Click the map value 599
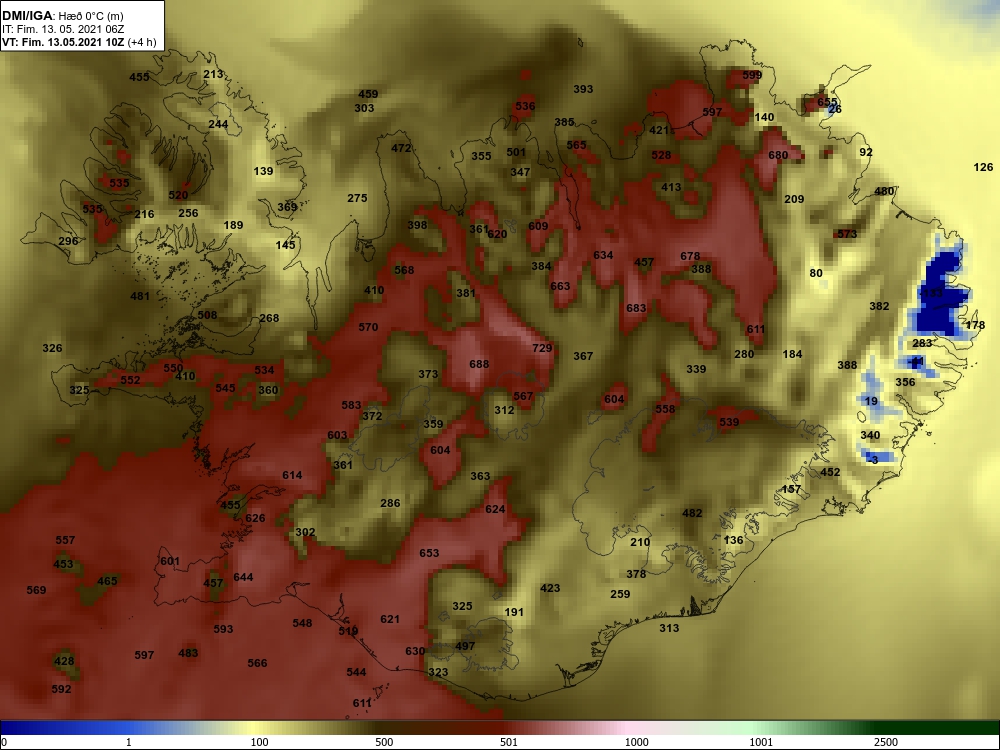Image resolution: width=1000 pixels, height=750 pixels. 752,75
